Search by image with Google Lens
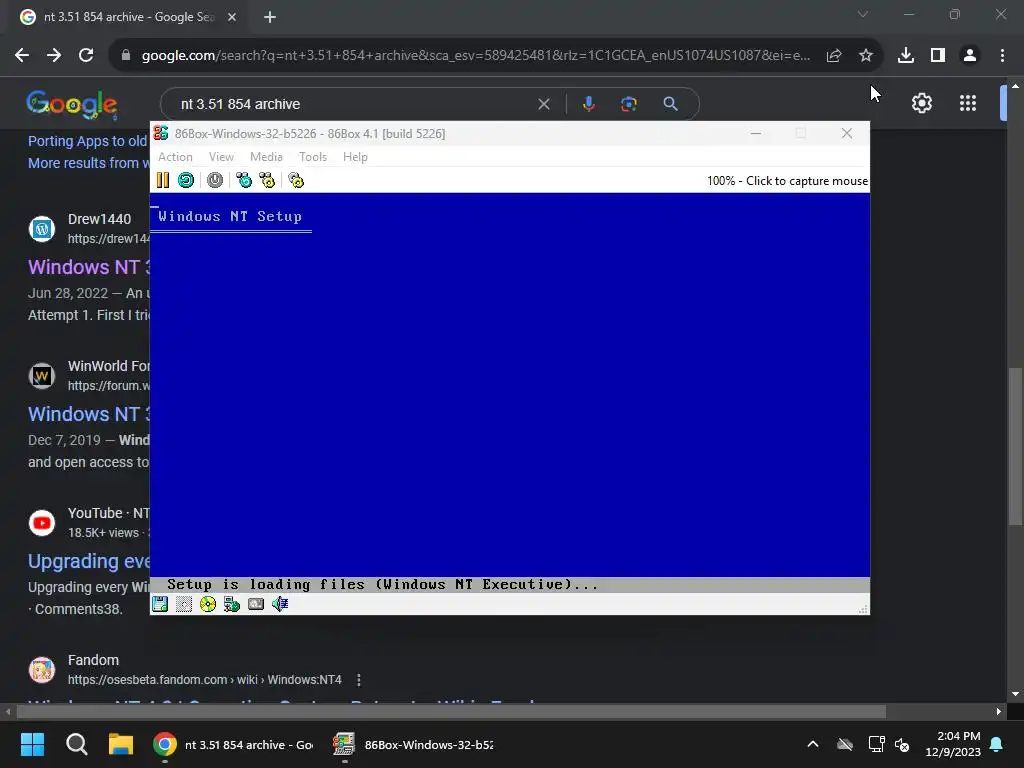The height and width of the screenshot is (768, 1024). click(x=629, y=104)
